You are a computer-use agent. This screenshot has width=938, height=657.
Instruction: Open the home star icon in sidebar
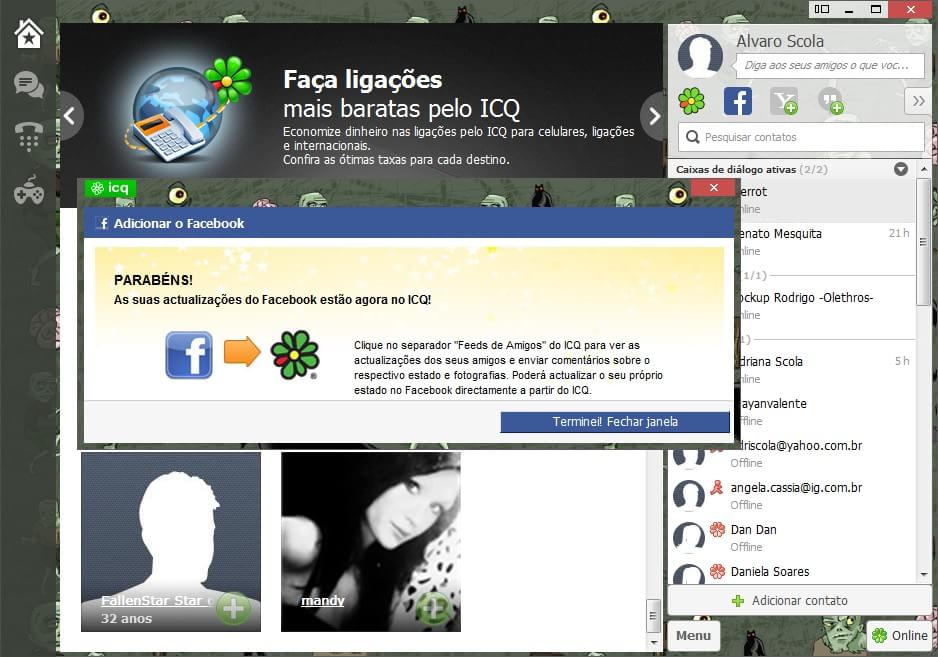(29, 34)
